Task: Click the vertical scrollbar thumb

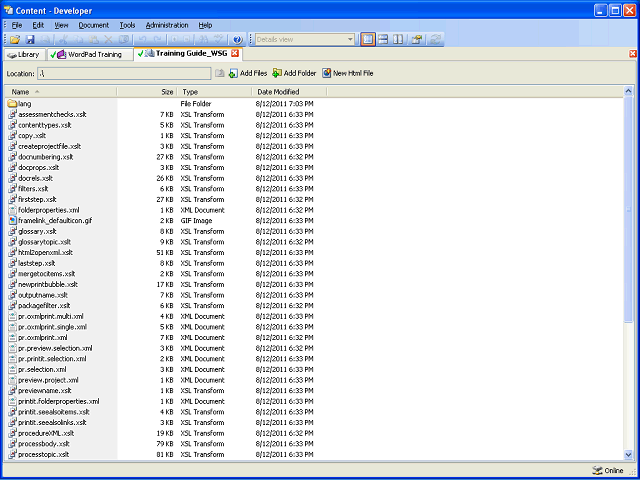Action: click(x=628, y=209)
